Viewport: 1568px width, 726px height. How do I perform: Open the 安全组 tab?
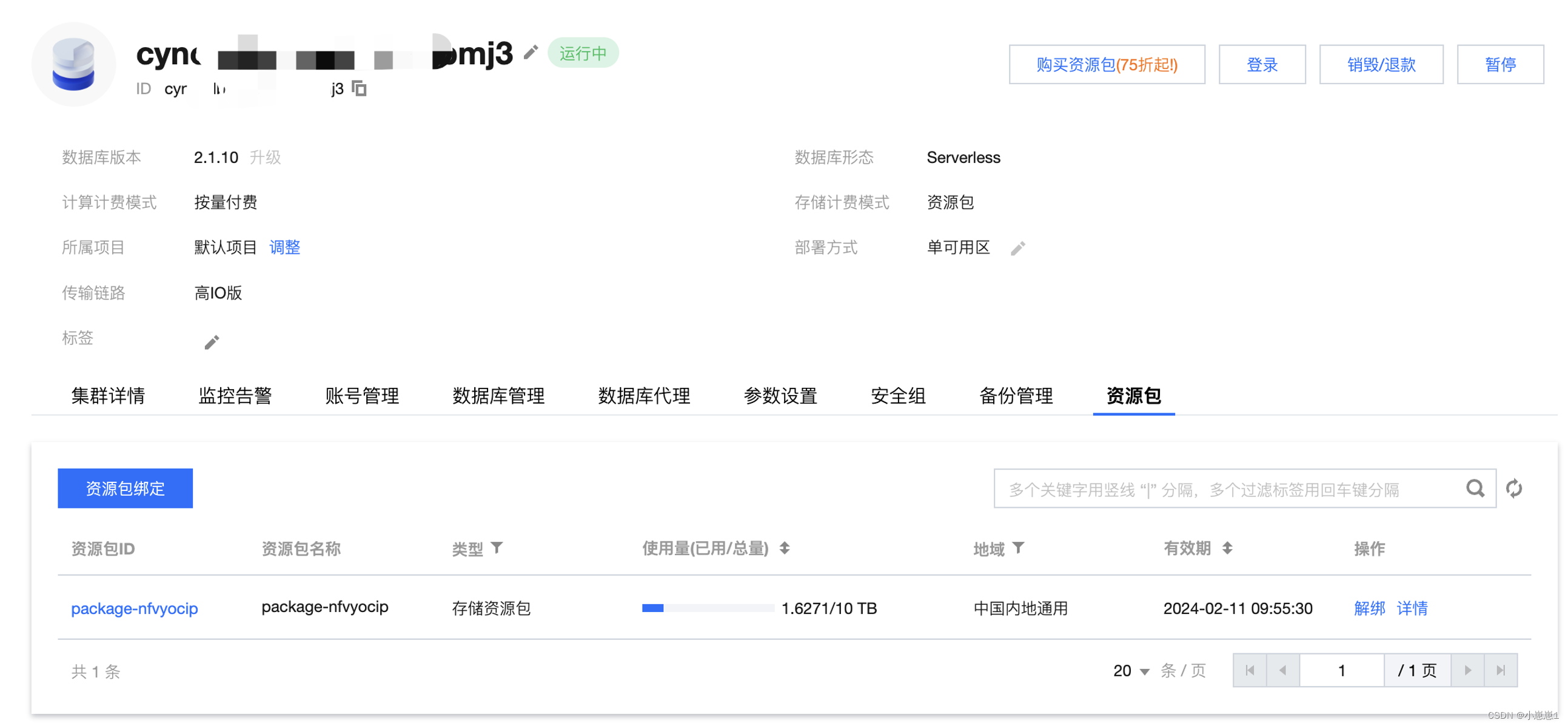pos(898,396)
